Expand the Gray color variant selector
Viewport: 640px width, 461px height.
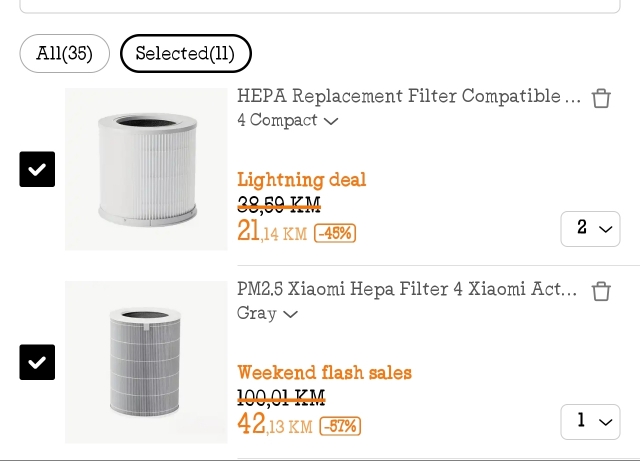267,314
